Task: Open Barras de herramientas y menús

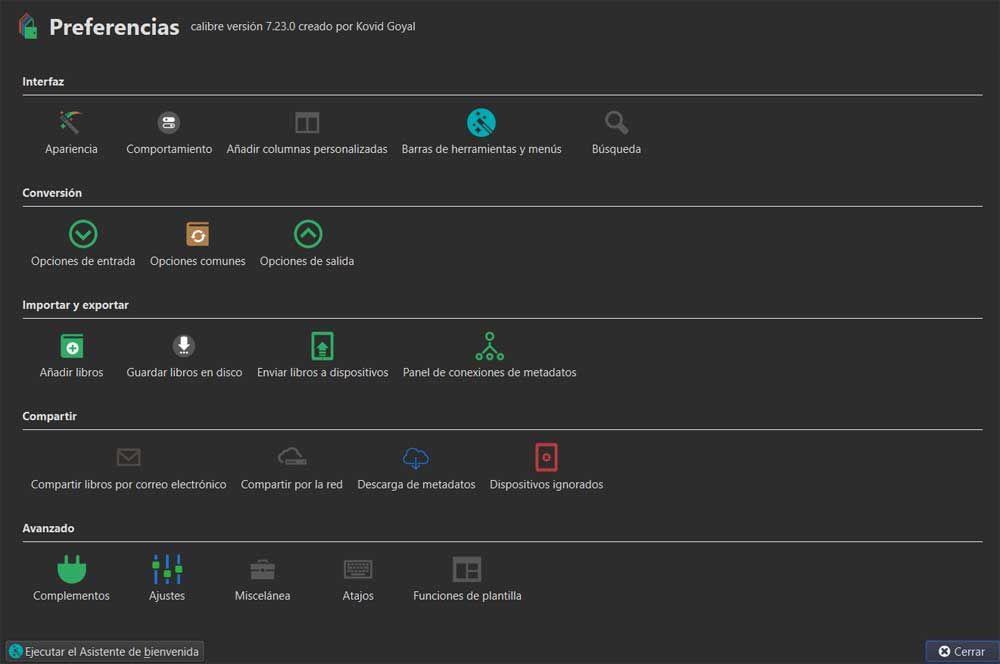Action: click(x=481, y=123)
